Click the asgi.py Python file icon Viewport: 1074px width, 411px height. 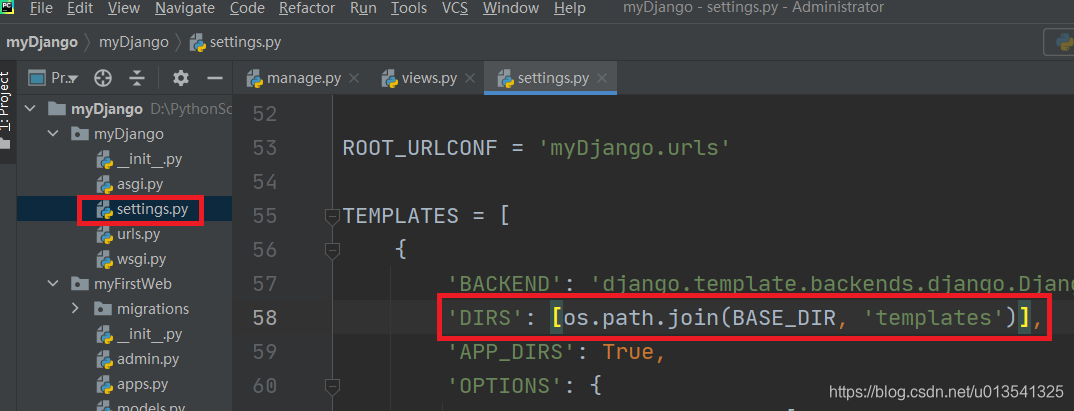pyautogui.click(x=105, y=185)
